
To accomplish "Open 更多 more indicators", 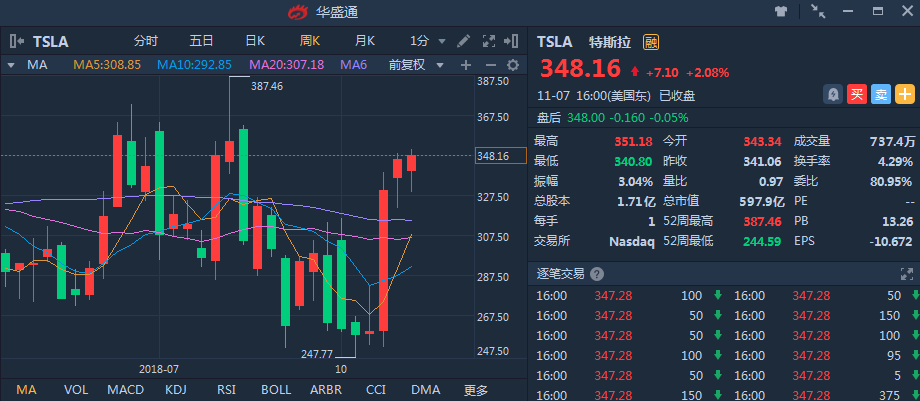I will coord(476,389).
